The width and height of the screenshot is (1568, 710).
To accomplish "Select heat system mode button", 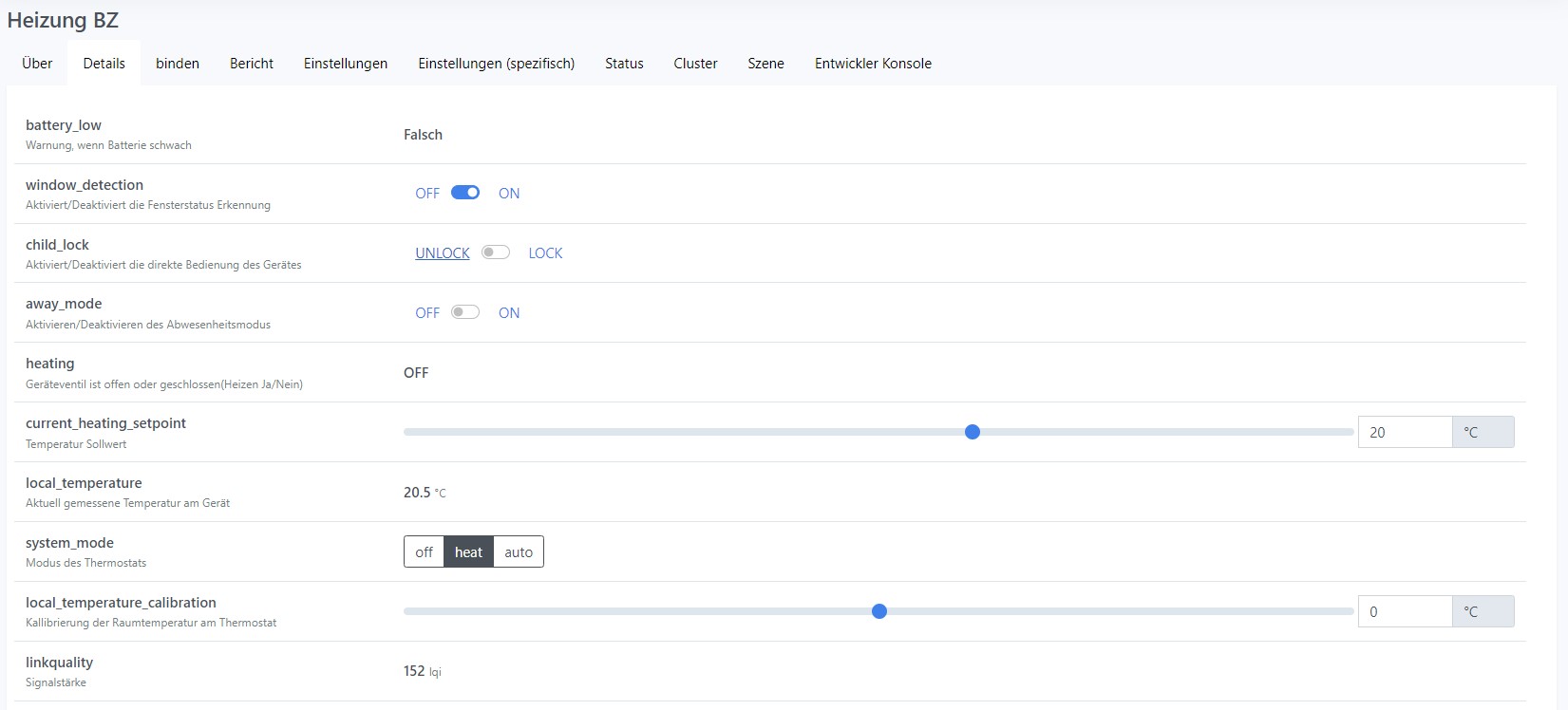I will 468,552.
